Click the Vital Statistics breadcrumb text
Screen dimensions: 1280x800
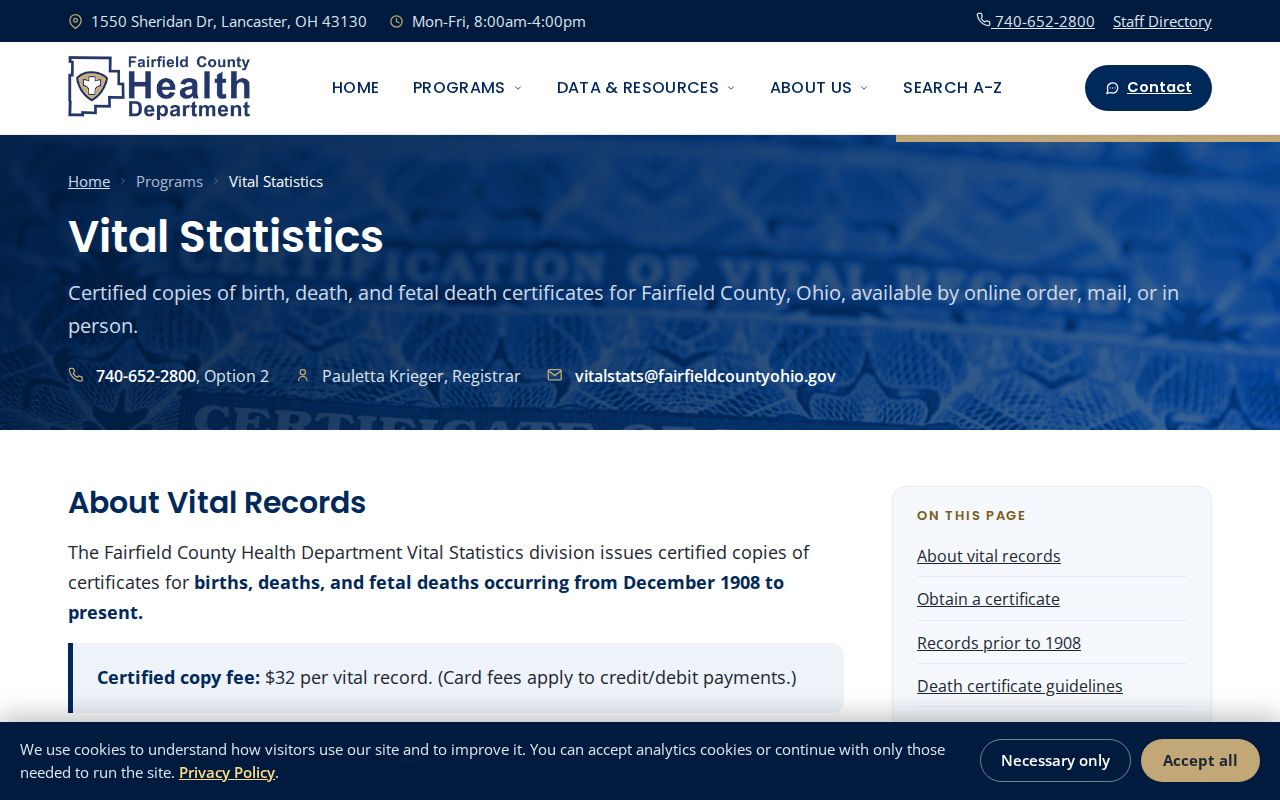276,181
